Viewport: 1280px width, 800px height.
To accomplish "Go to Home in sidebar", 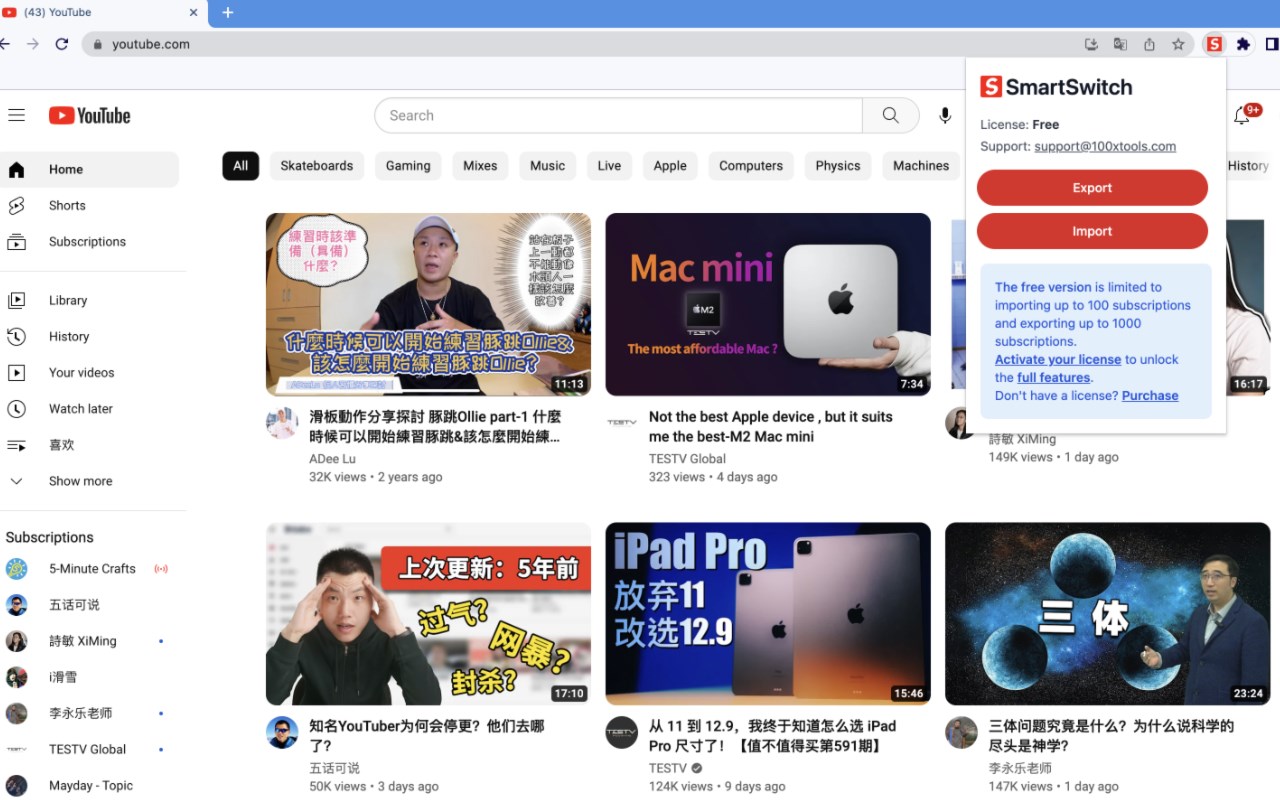I will [x=90, y=169].
